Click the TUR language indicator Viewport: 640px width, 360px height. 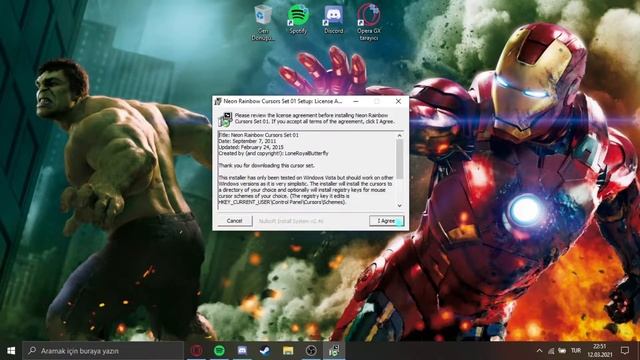[x=576, y=351]
